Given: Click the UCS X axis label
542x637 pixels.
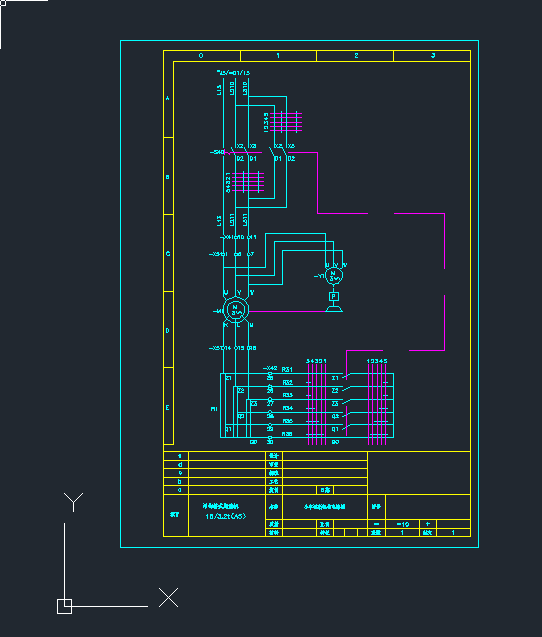Looking at the screenshot, I should tap(168, 597).
